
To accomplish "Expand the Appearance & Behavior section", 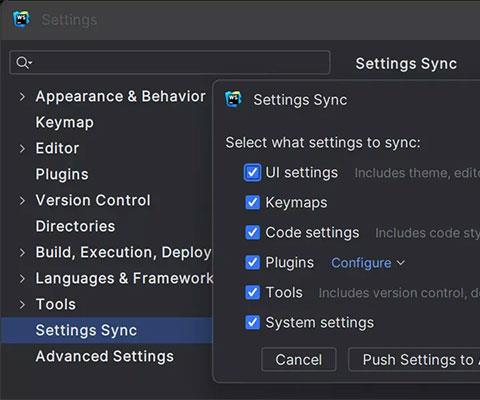I will tap(22, 97).
